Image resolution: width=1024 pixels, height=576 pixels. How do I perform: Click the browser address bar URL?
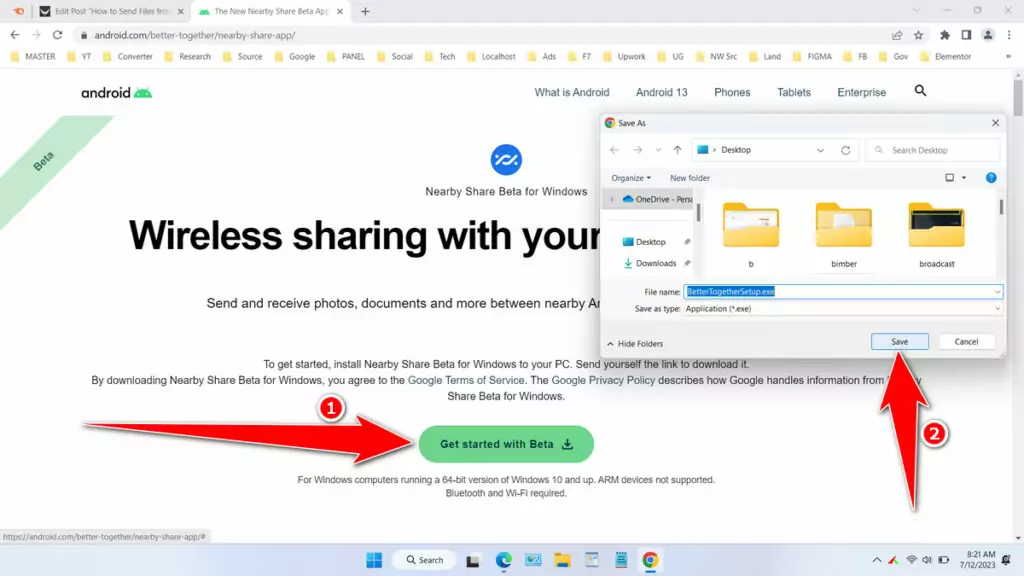tap(195, 35)
